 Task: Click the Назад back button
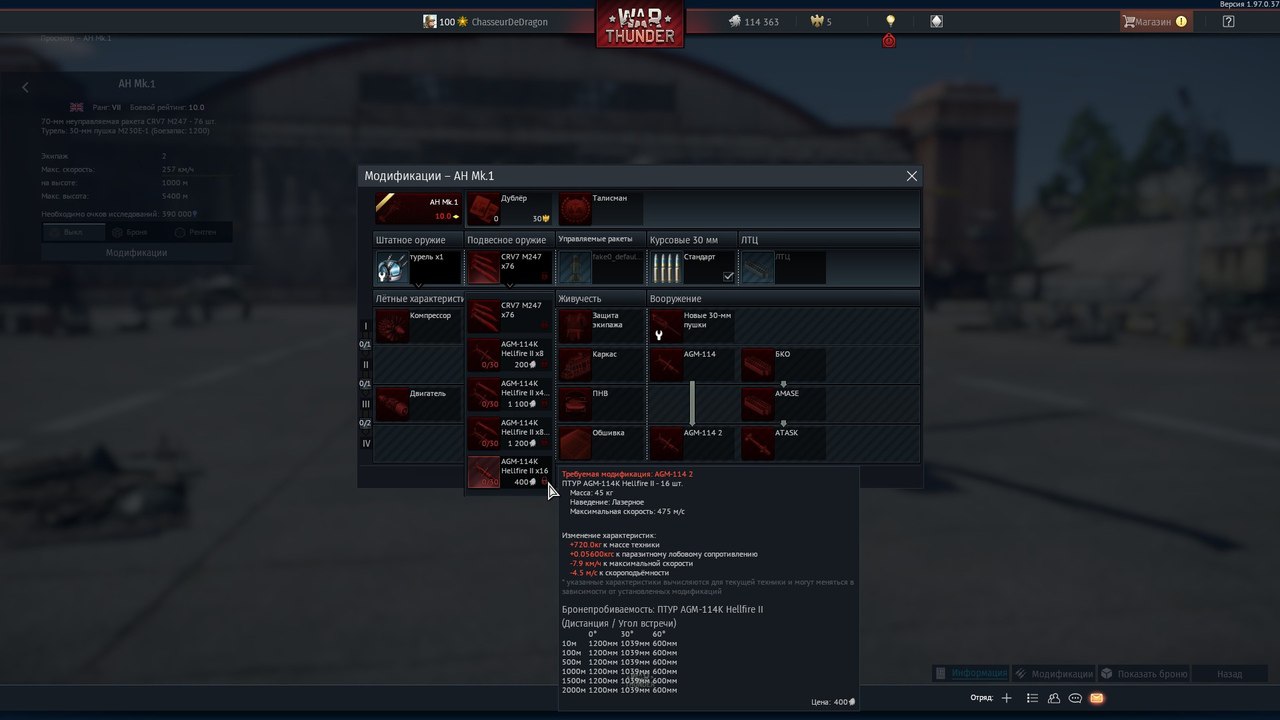pos(1230,674)
